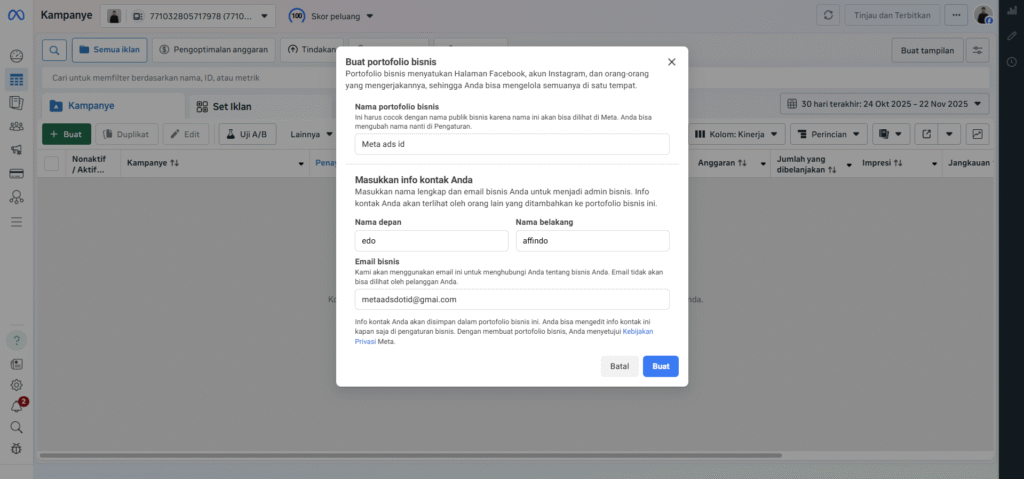Click the Email bisnis input field

tap(512, 299)
